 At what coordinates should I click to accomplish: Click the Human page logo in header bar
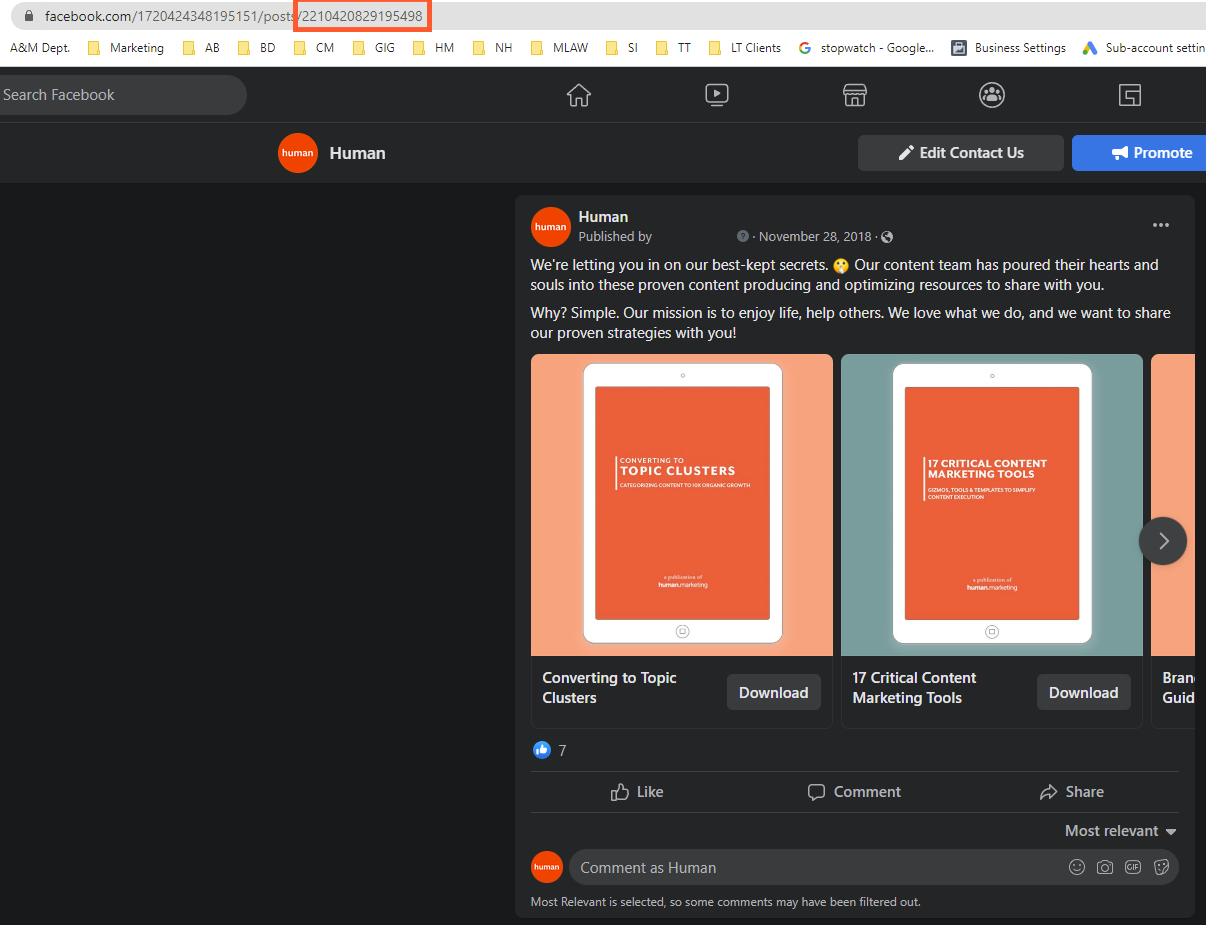[x=298, y=153]
